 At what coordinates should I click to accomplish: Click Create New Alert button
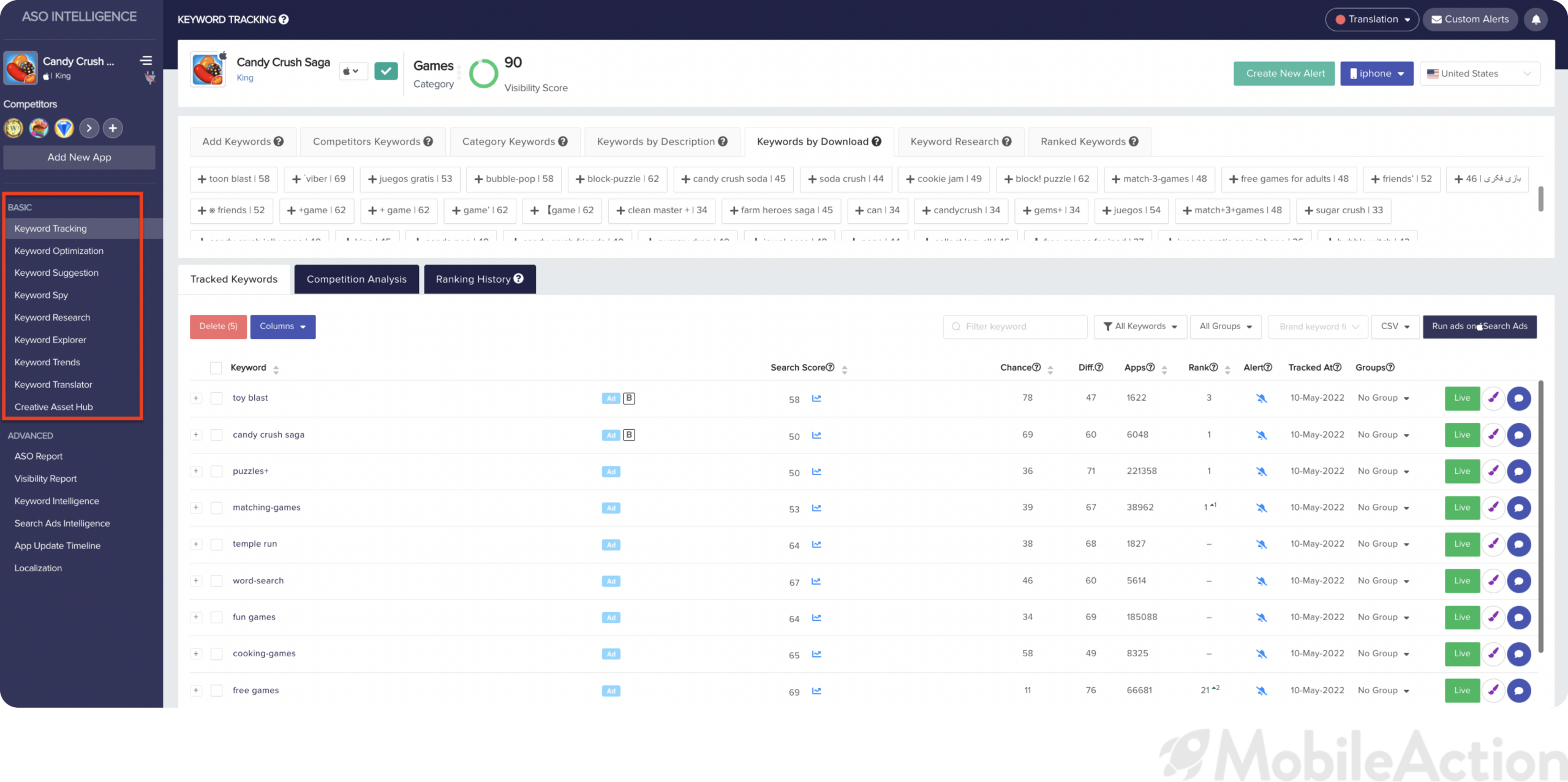coord(1284,74)
